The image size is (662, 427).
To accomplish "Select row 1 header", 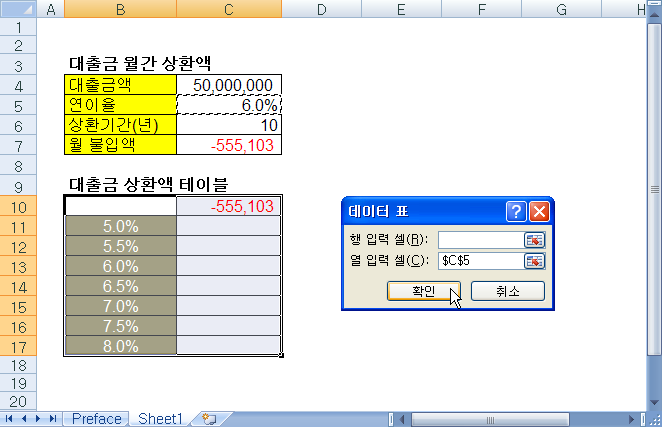I will click(18, 27).
